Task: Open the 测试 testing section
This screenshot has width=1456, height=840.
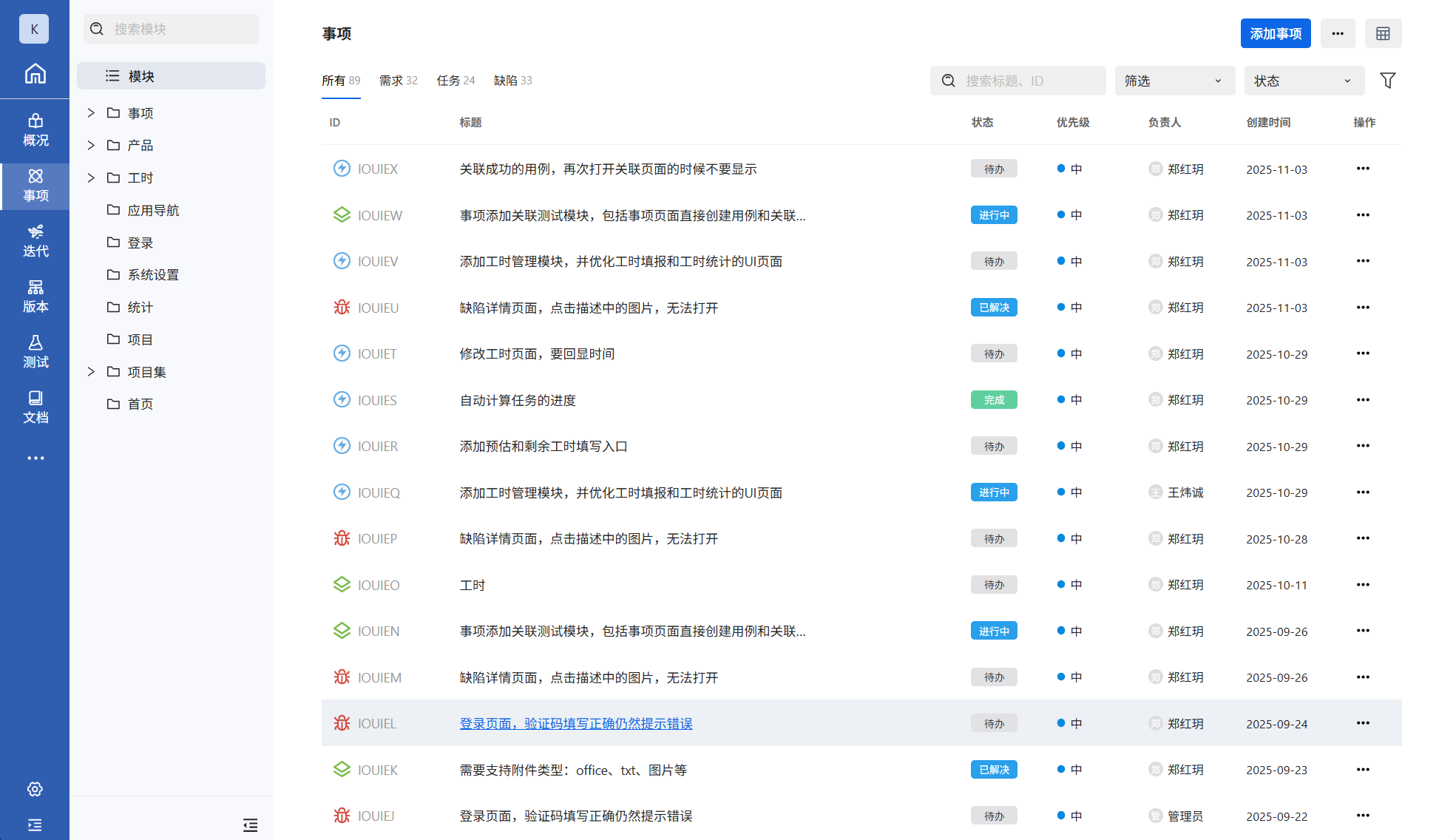Action: click(x=35, y=351)
